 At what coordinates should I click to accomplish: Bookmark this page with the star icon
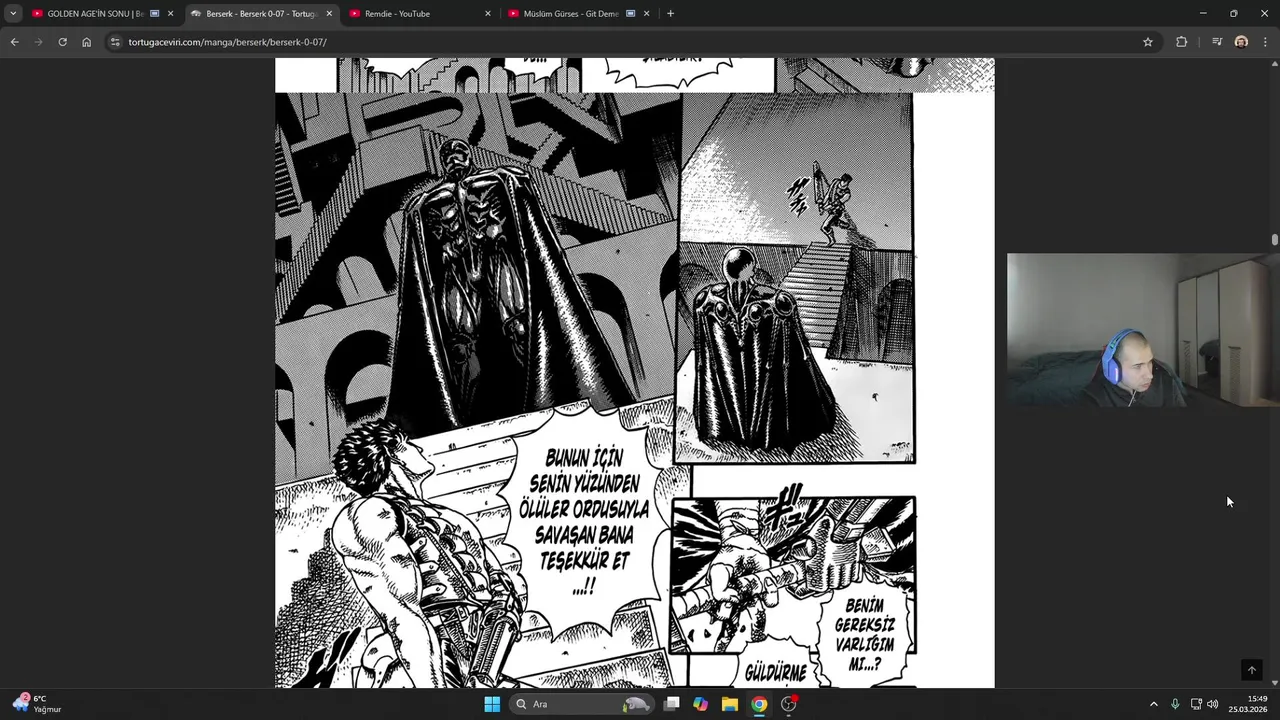click(x=1148, y=42)
